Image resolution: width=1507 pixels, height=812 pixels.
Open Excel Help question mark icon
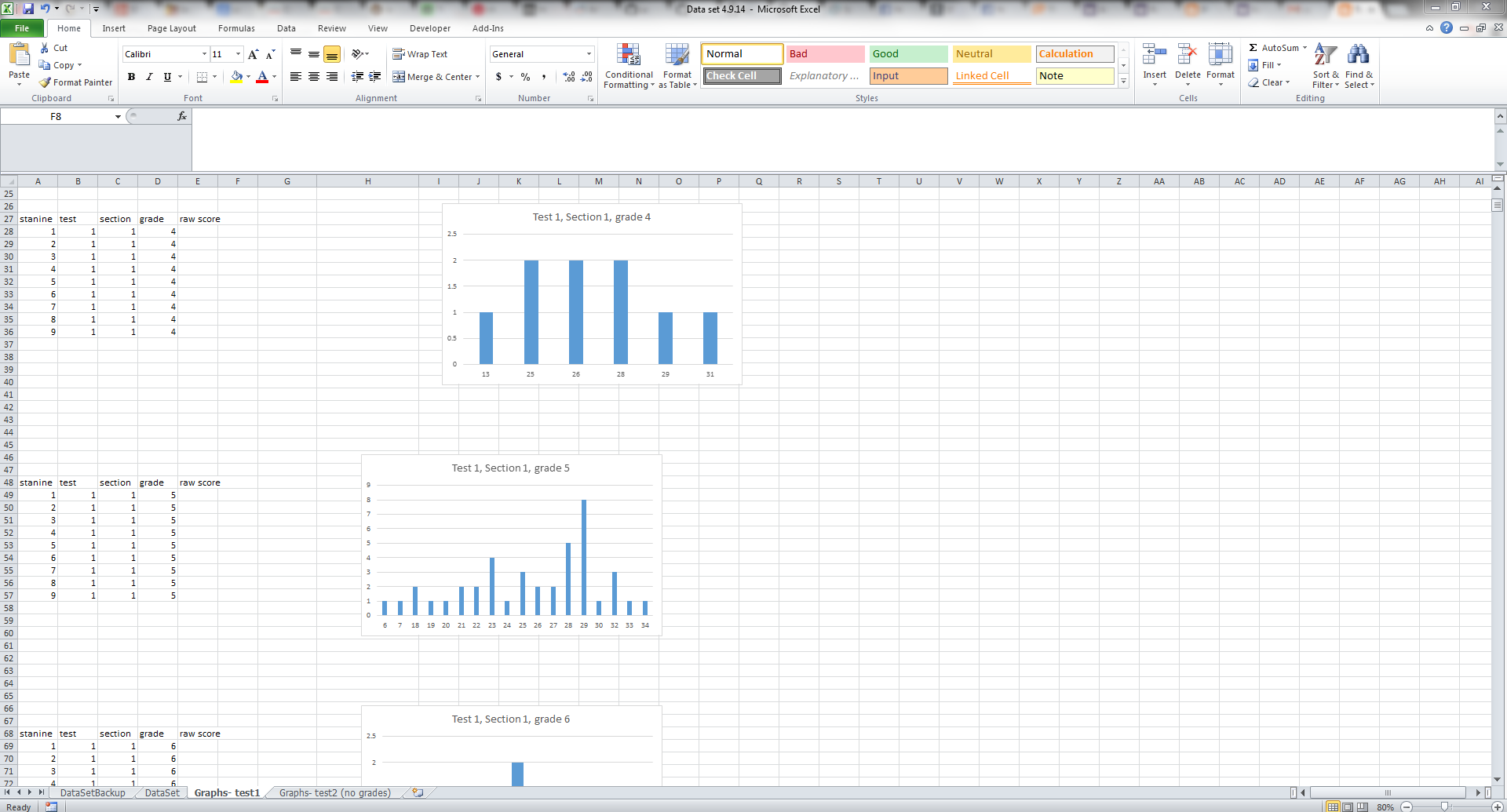click(1447, 27)
